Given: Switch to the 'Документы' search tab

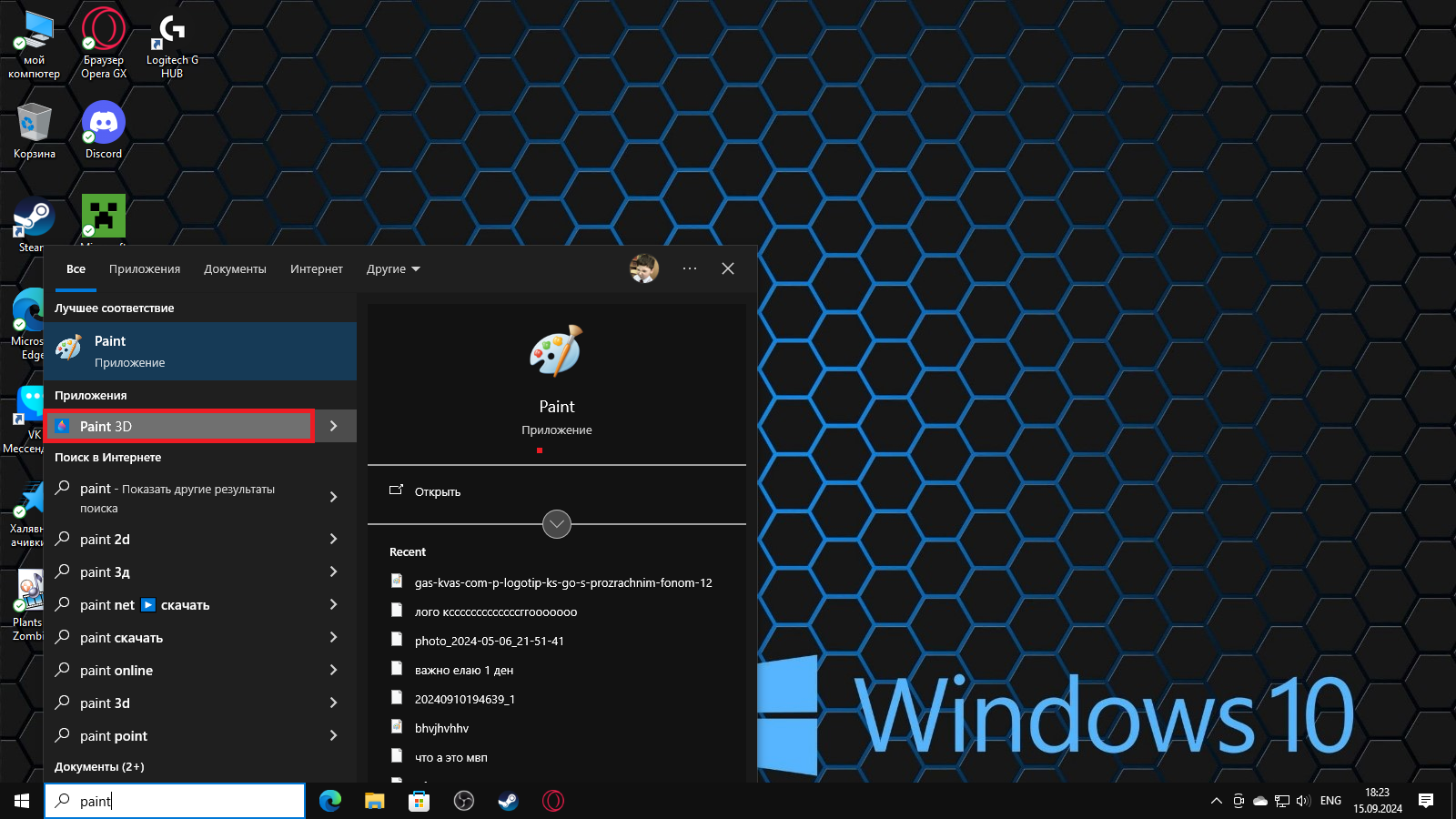Looking at the screenshot, I should (x=235, y=269).
